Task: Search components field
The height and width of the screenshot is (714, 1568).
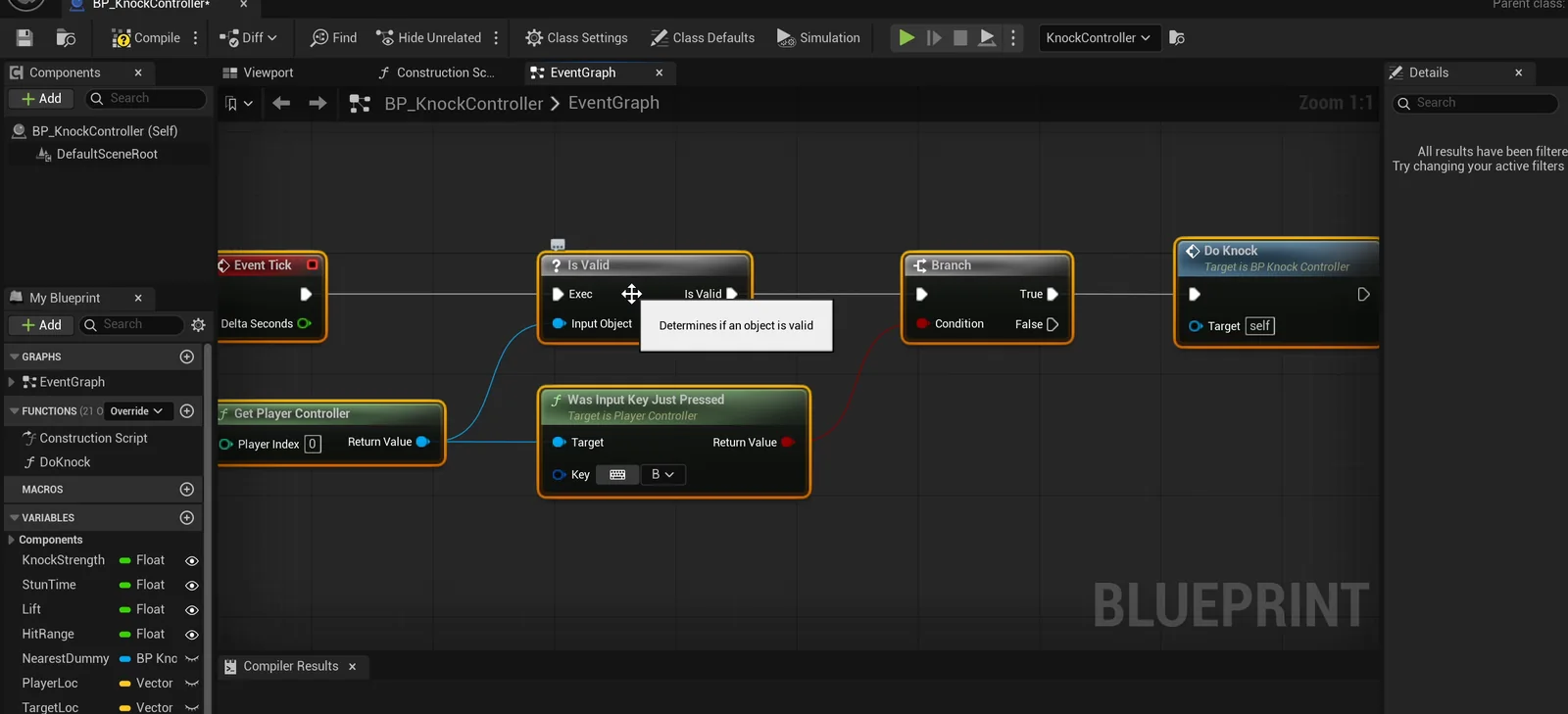Action: click(147, 99)
